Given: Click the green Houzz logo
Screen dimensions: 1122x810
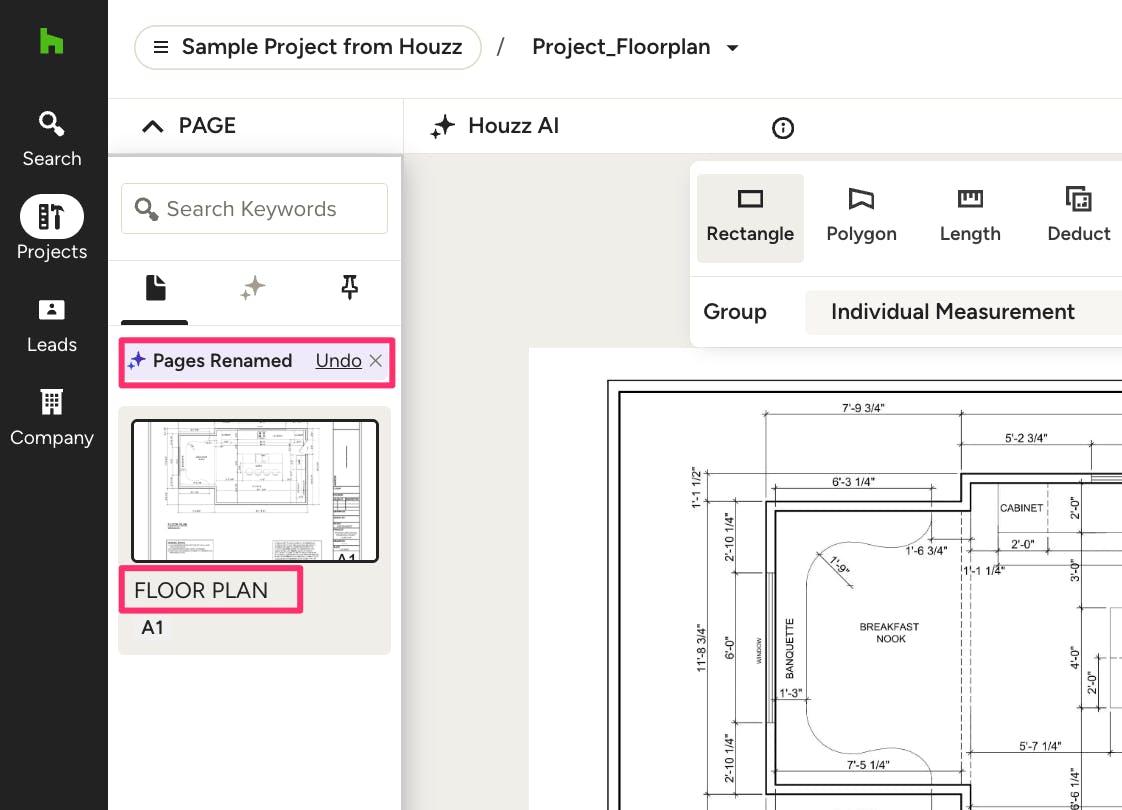Looking at the screenshot, I should tap(52, 41).
